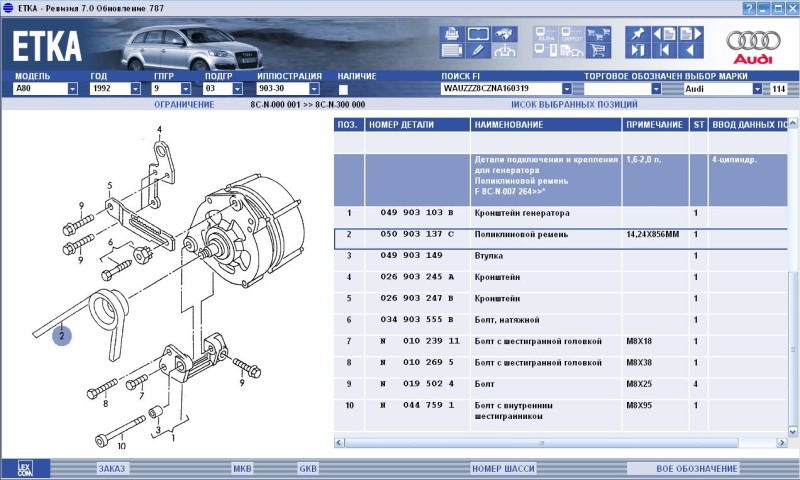The width and height of the screenshot is (800, 480).
Task: Click the full-screen frame icon
Action: tap(478, 34)
